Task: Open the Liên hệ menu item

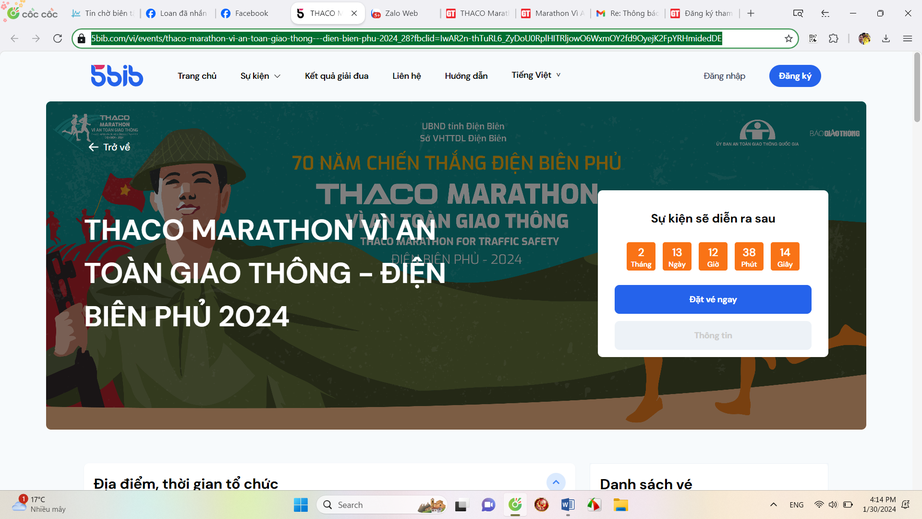Action: click(x=406, y=76)
